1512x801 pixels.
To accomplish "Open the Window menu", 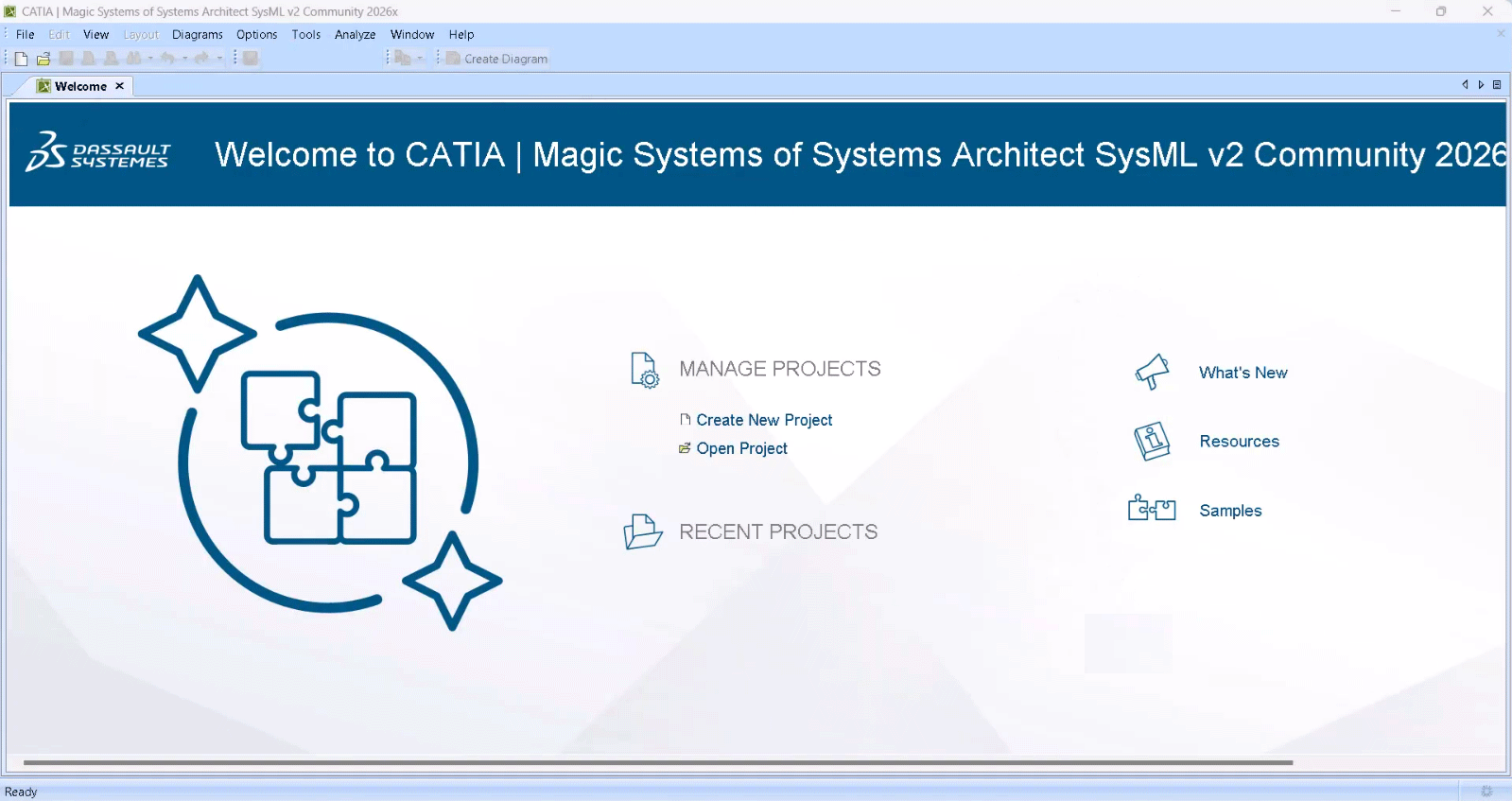I will pyautogui.click(x=412, y=35).
